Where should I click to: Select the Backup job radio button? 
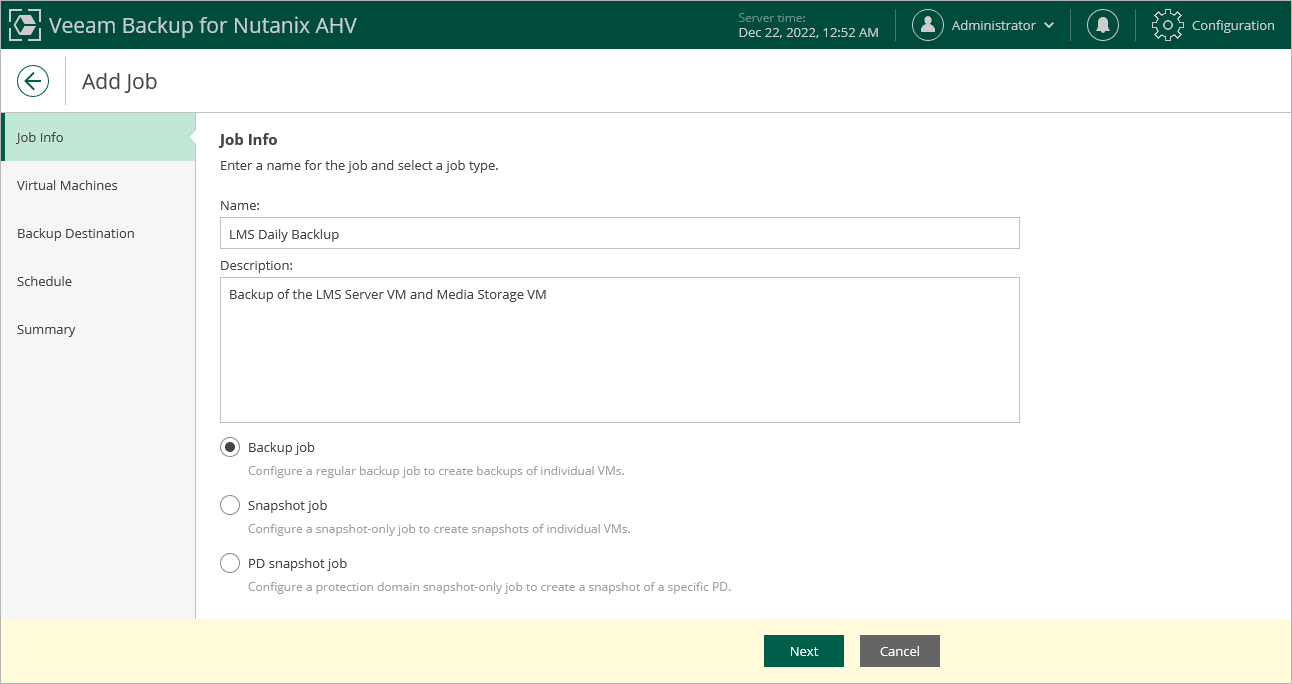[x=230, y=447]
